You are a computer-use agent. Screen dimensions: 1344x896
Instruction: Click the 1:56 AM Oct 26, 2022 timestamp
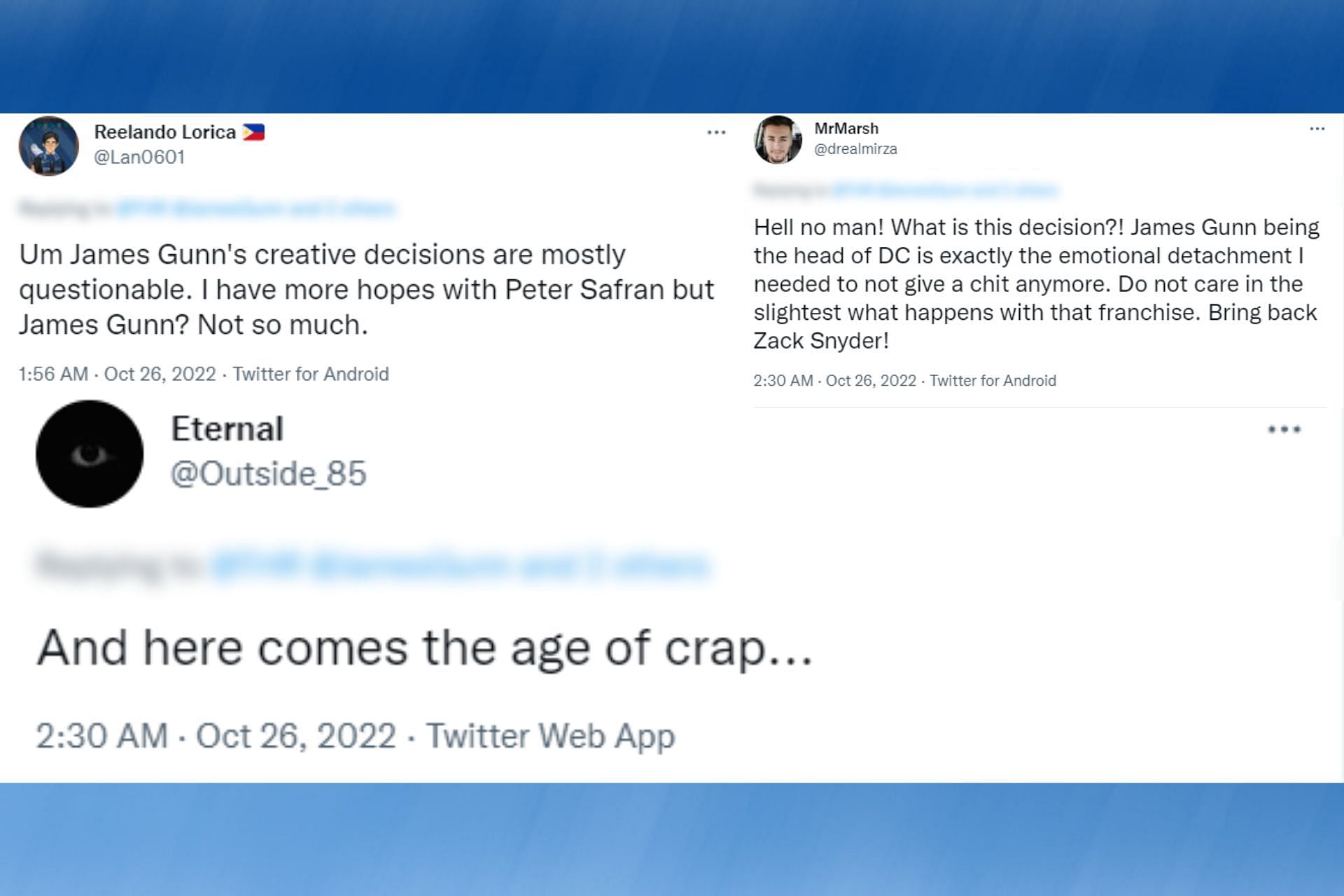pyautogui.click(x=117, y=374)
